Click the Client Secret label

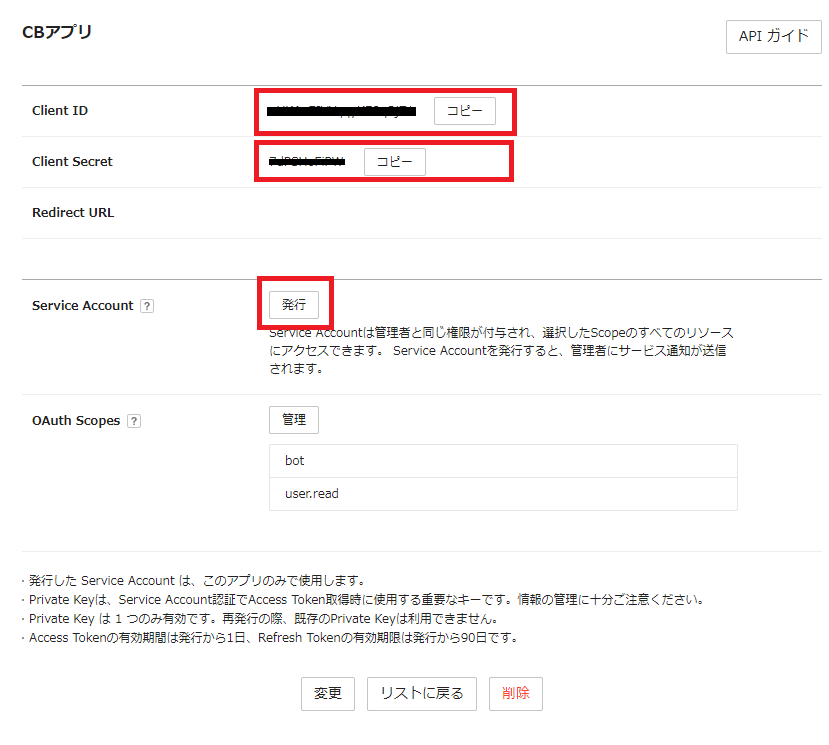72,162
